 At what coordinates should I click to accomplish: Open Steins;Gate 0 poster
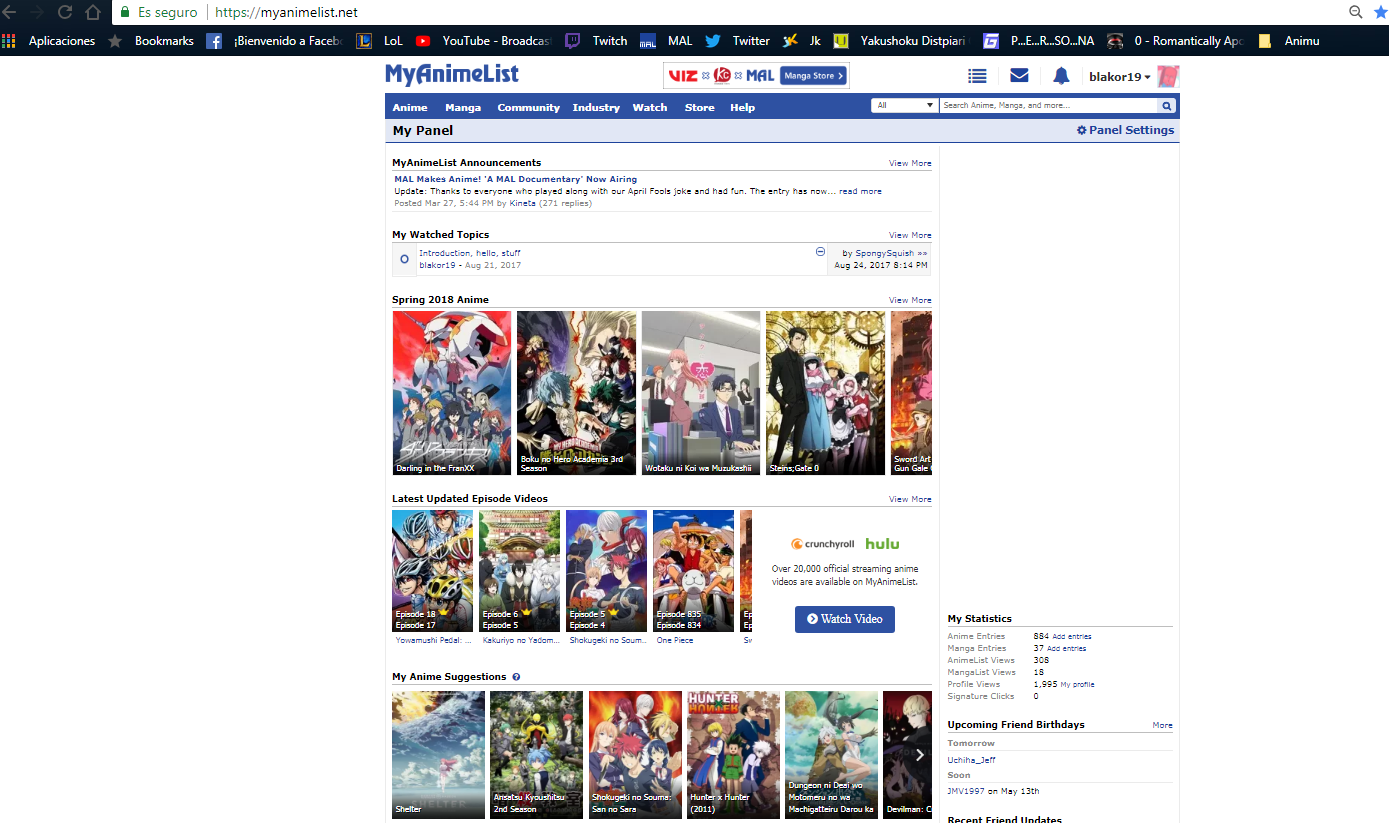(825, 392)
